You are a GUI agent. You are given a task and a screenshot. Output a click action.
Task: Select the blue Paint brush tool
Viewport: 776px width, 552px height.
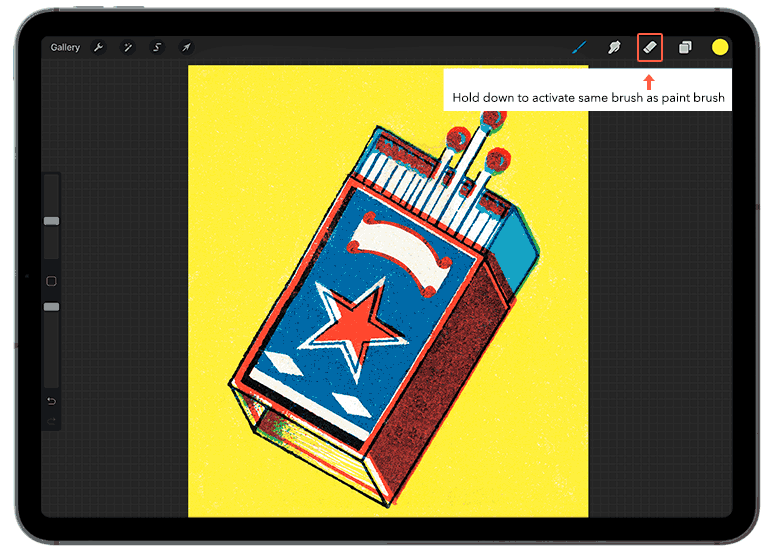tap(579, 47)
